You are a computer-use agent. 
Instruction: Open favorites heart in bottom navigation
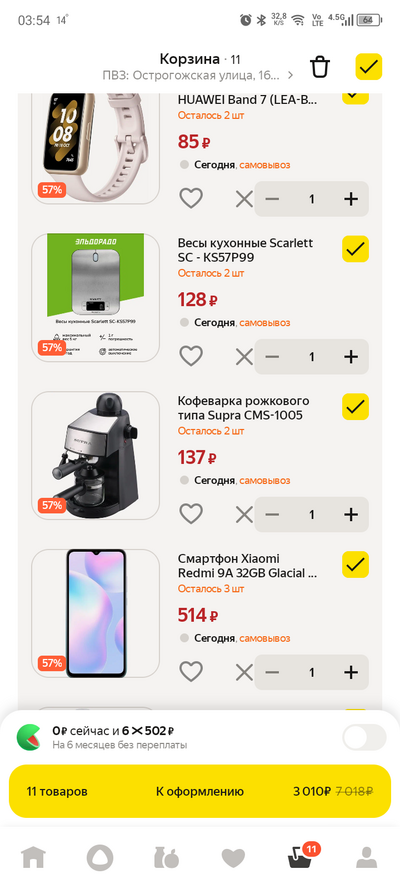tap(233, 858)
